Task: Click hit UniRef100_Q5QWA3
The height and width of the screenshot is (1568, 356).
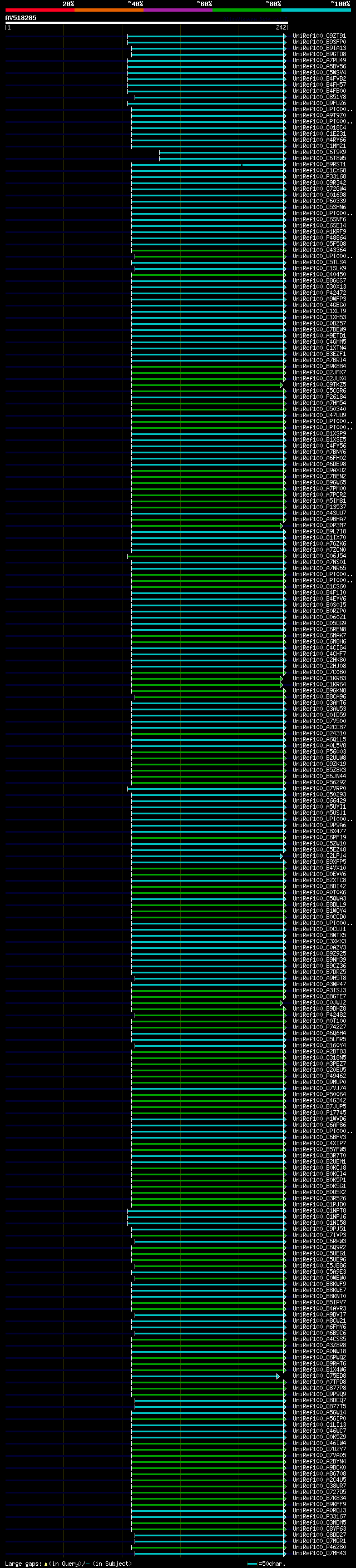Action: click(319, 898)
